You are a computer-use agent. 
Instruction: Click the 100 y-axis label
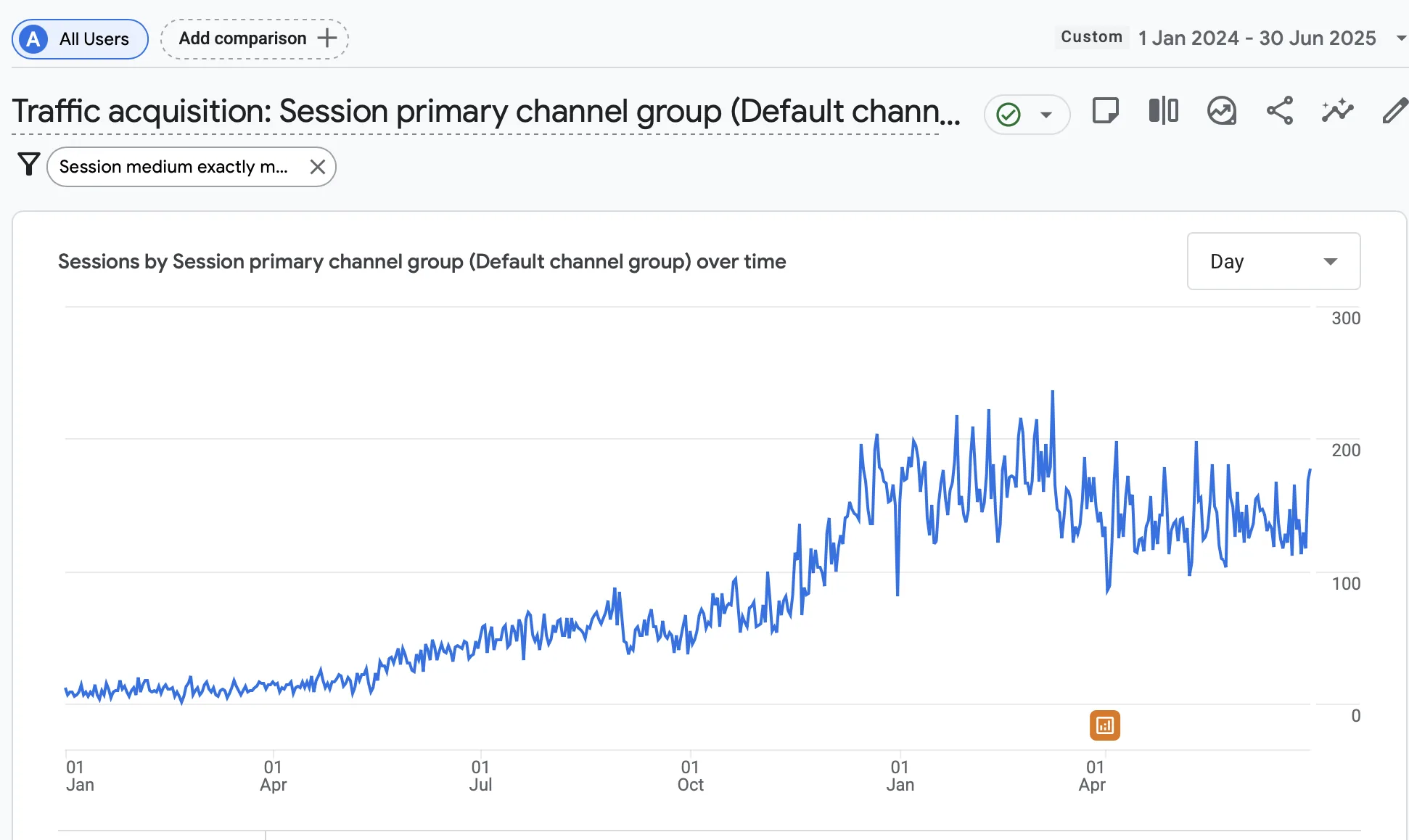click(1346, 584)
